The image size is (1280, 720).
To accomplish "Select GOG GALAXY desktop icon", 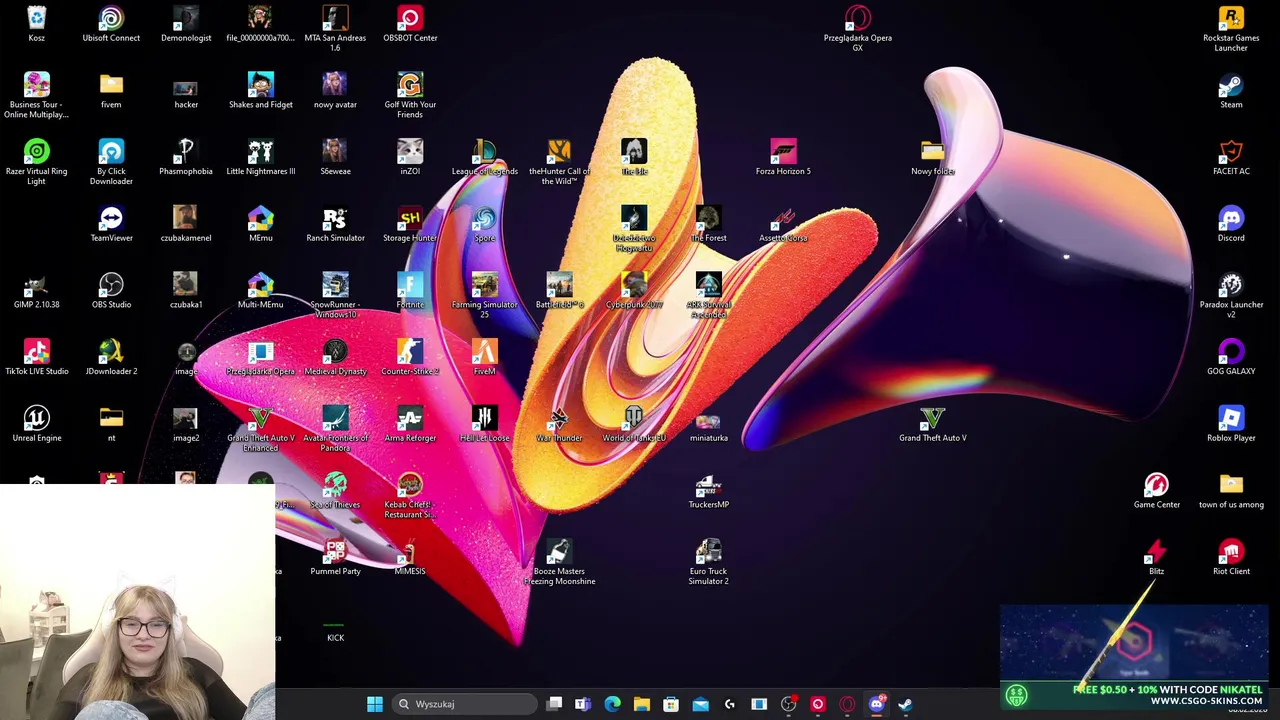I will (x=1231, y=358).
